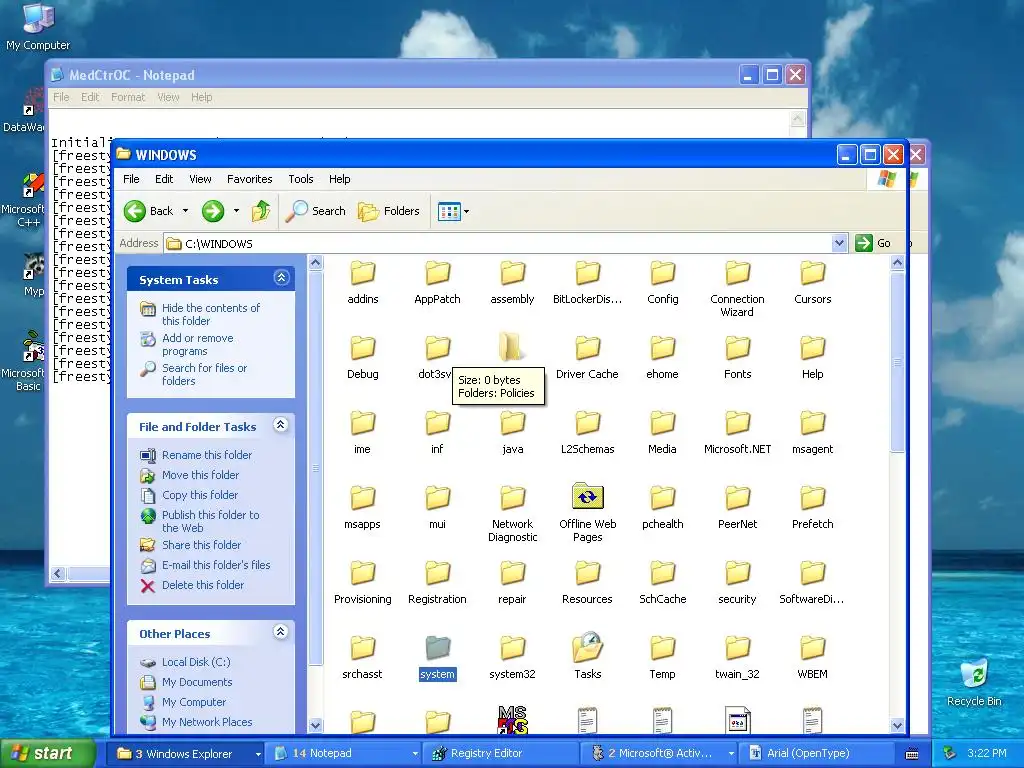Select the java folder
Image resolution: width=1024 pixels, height=768 pixels.
(513, 432)
